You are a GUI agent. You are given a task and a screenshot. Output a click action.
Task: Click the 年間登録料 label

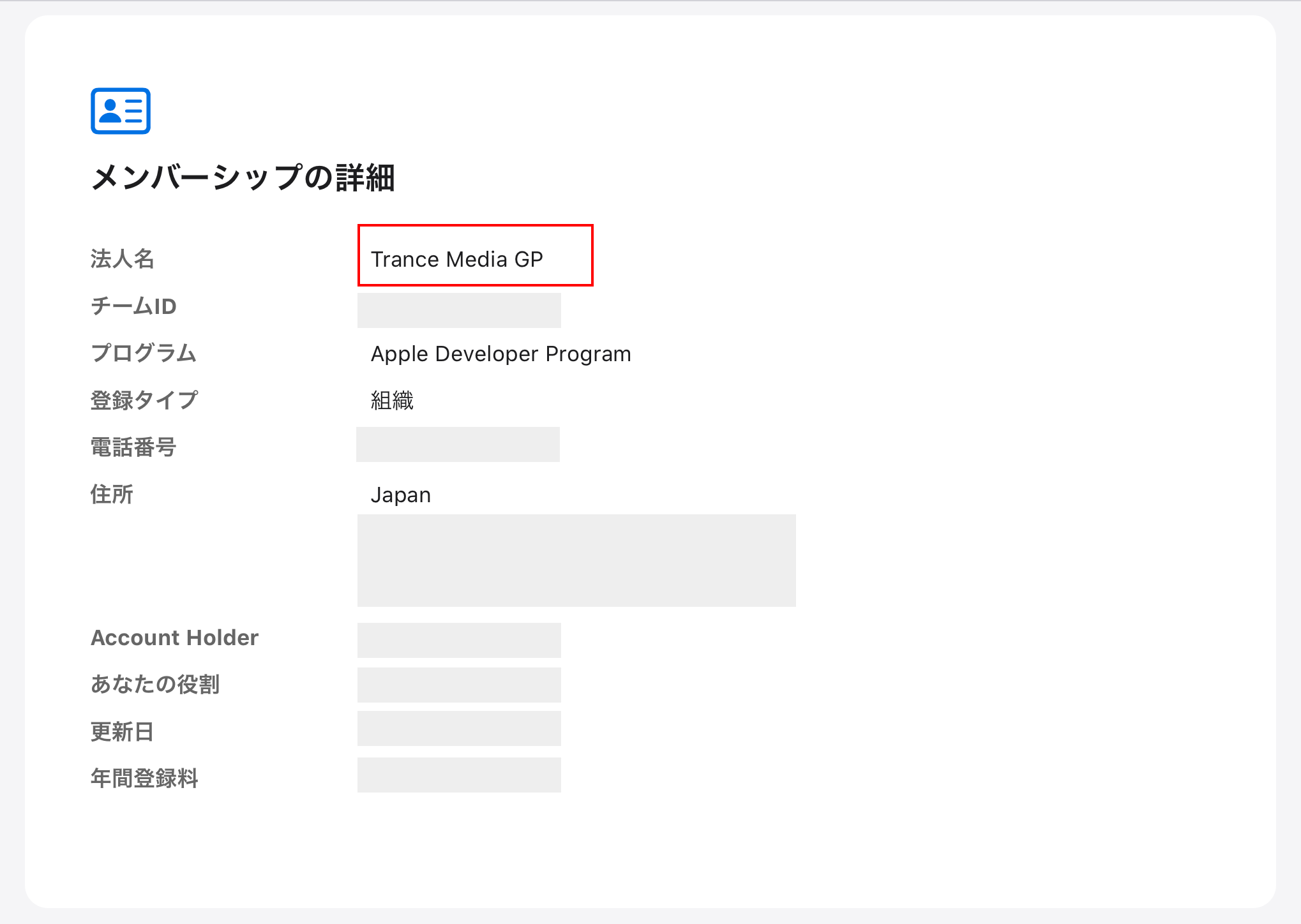[x=144, y=778]
